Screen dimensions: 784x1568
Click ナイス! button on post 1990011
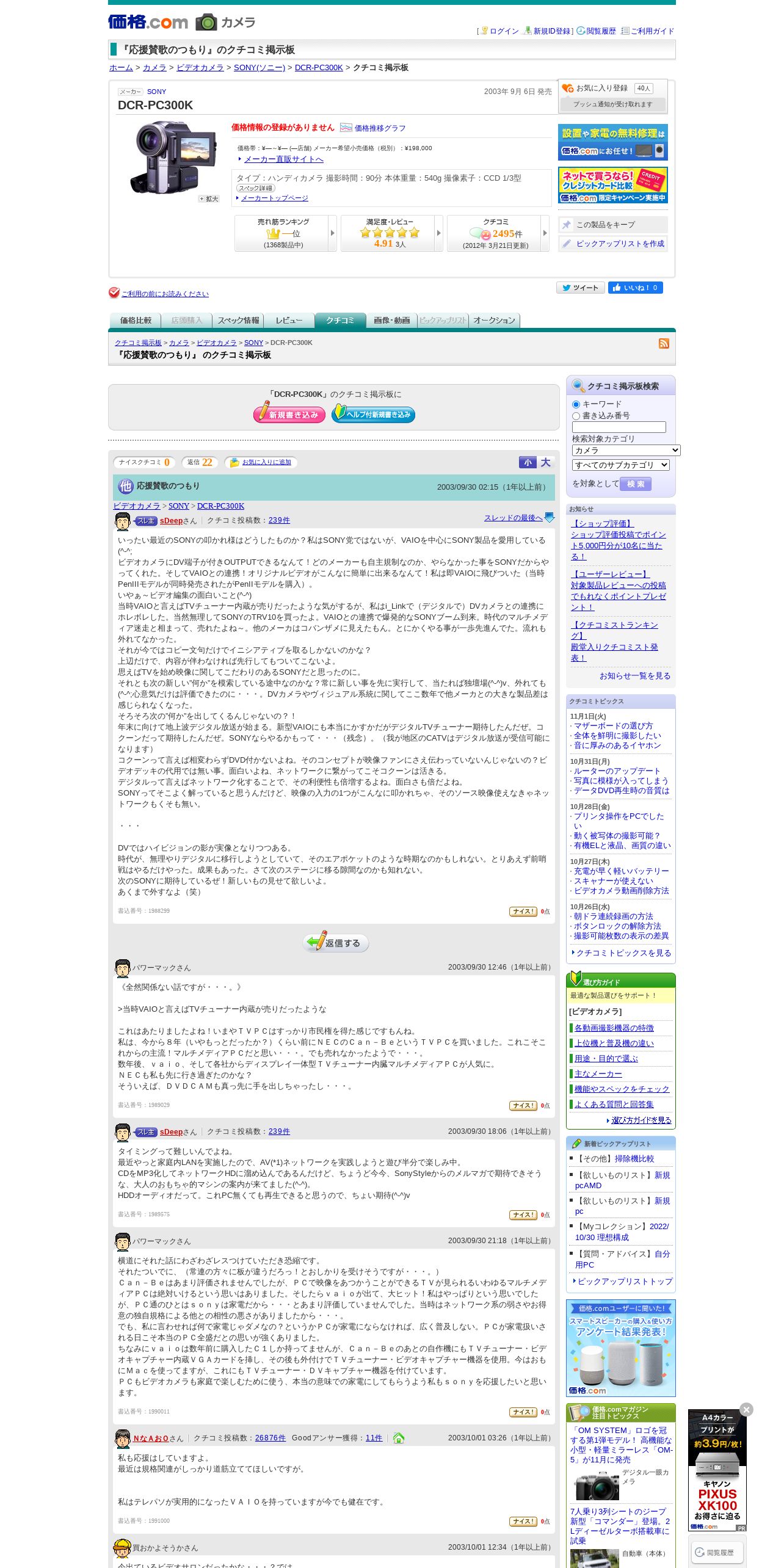pyautogui.click(x=523, y=1412)
